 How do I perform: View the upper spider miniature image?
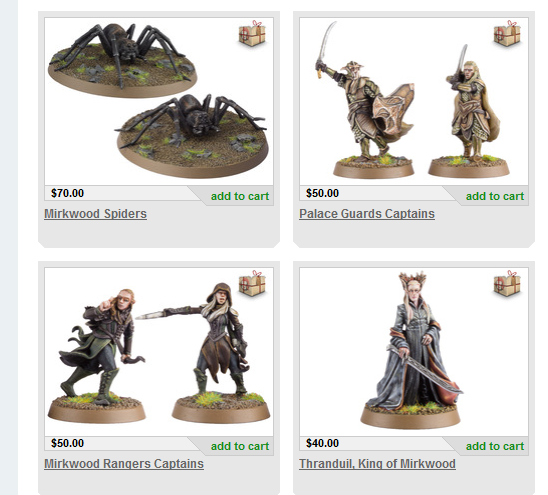point(122,59)
